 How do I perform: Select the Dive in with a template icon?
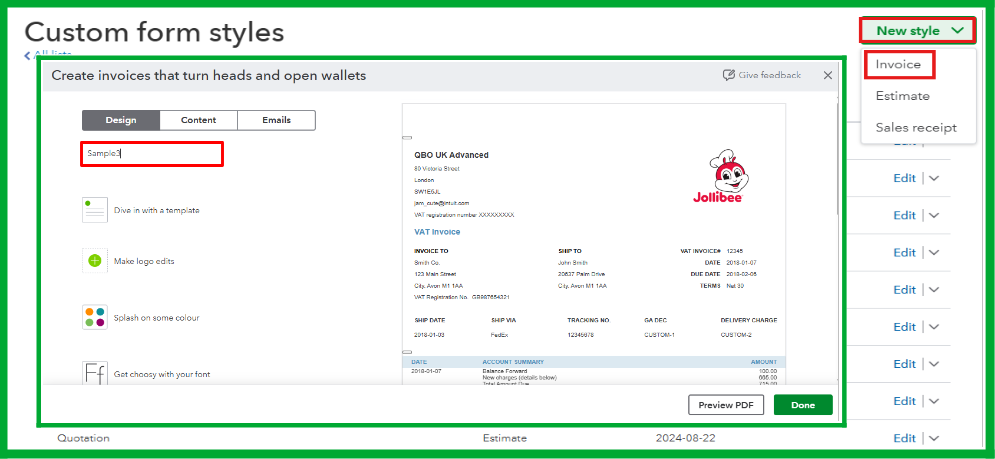coord(95,210)
